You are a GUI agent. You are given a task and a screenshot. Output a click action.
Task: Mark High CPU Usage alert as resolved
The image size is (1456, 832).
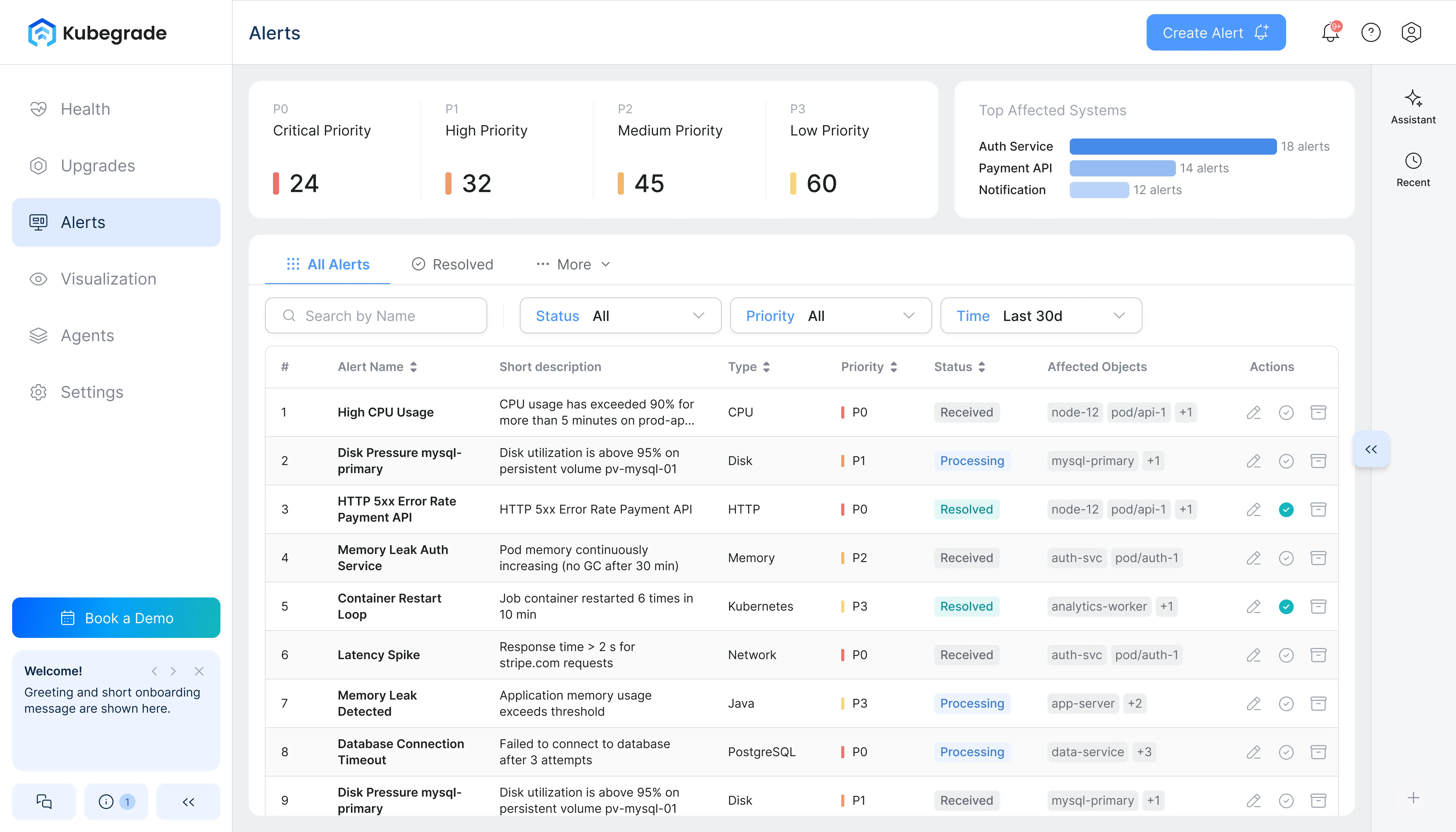(x=1286, y=412)
